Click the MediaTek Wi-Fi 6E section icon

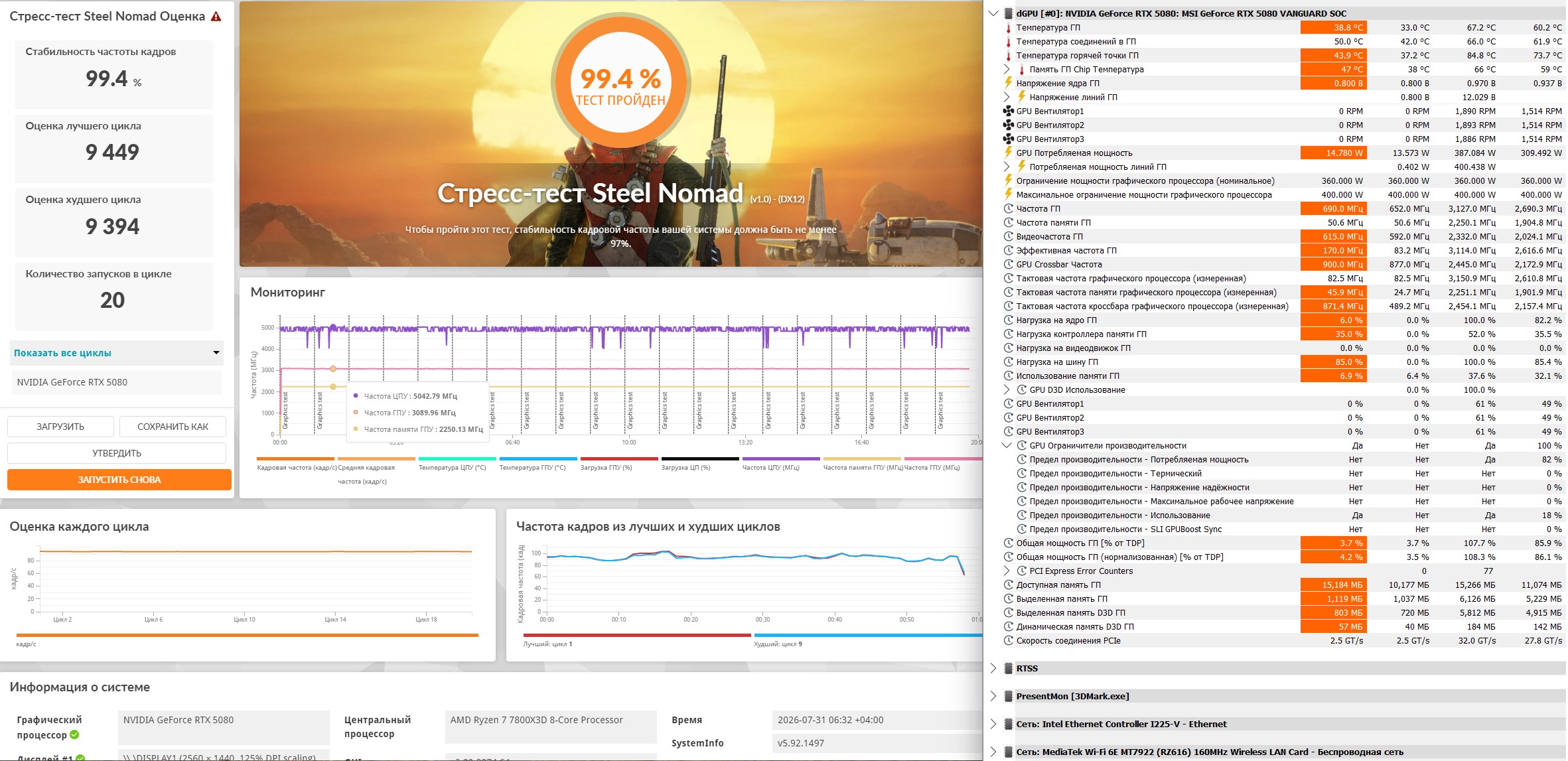click(1008, 752)
